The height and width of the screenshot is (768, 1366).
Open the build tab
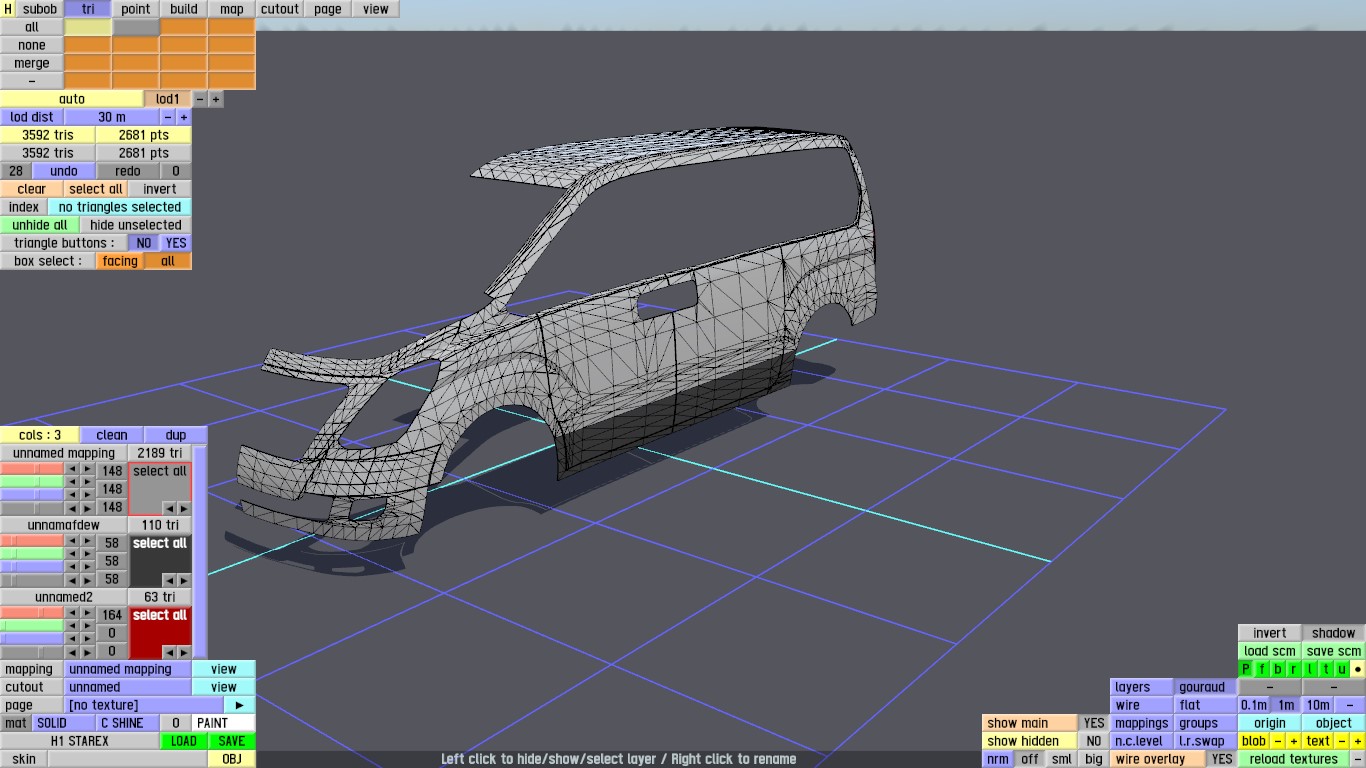tap(184, 9)
